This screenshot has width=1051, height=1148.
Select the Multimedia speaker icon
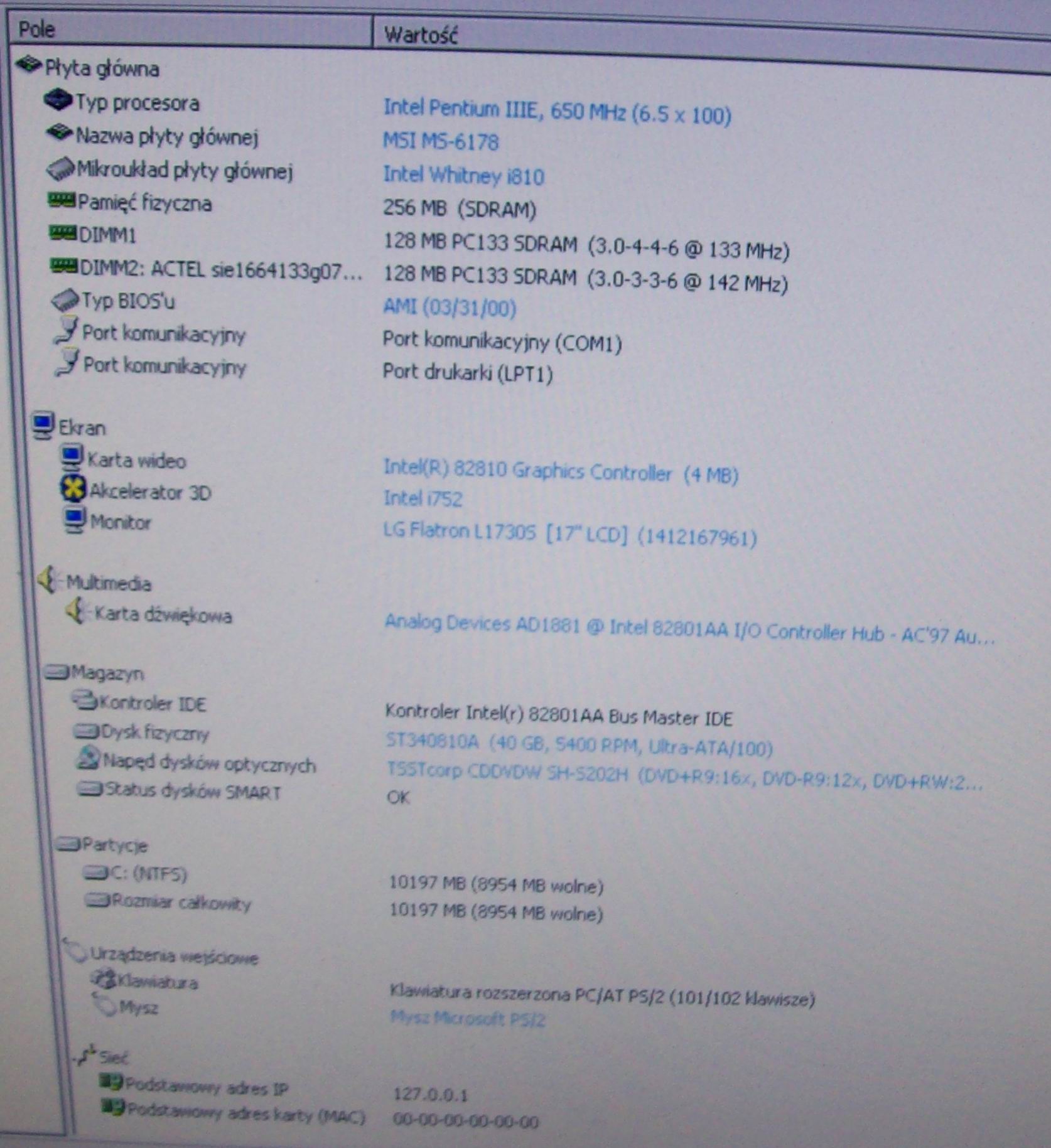tap(48, 580)
